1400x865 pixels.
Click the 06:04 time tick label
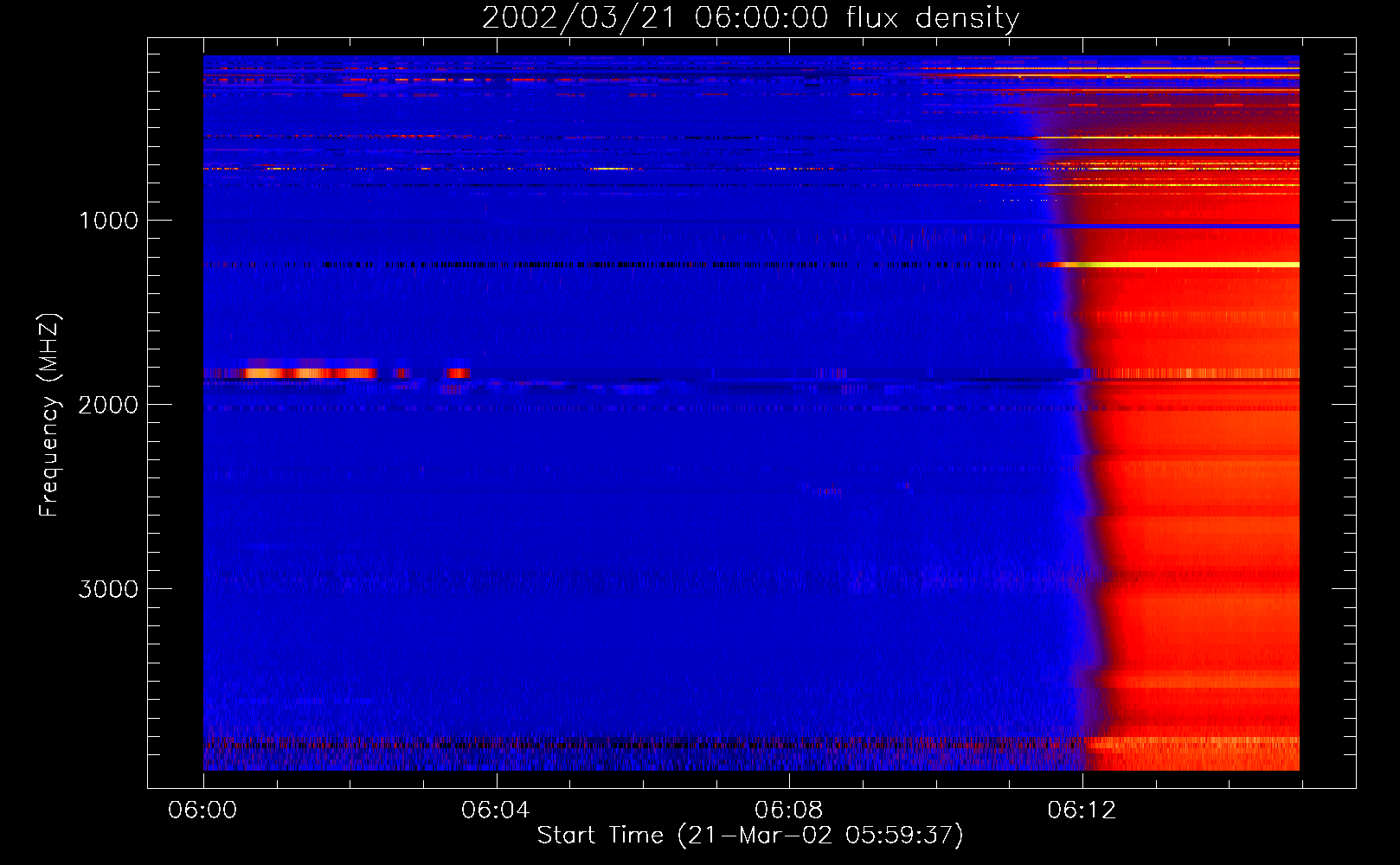point(496,810)
